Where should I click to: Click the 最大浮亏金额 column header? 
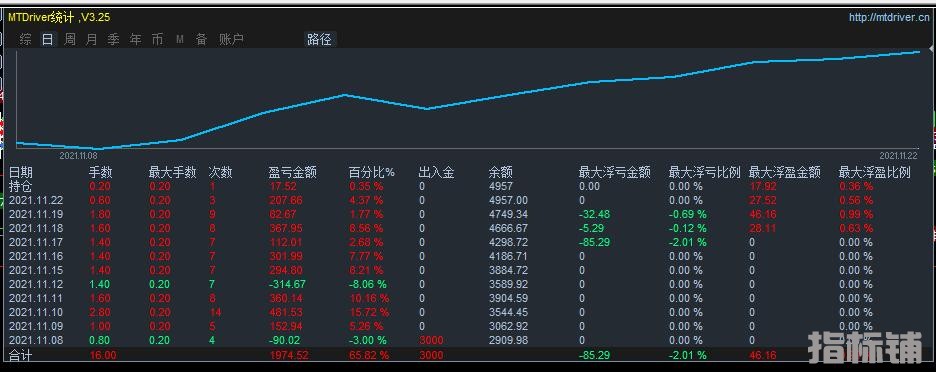(615, 173)
